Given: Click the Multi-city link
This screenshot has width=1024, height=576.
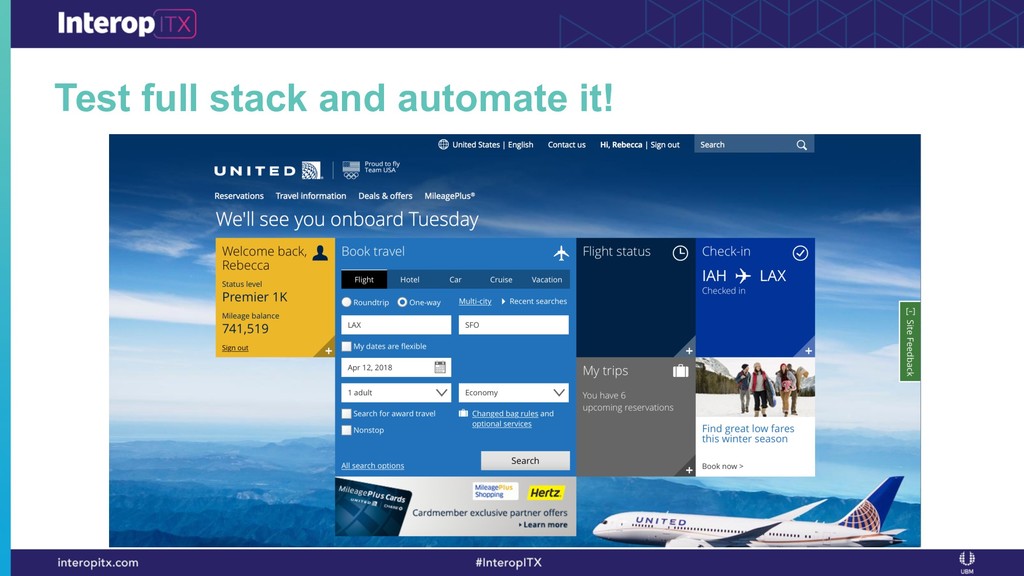Looking at the screenshot, I should click(475, 301).
